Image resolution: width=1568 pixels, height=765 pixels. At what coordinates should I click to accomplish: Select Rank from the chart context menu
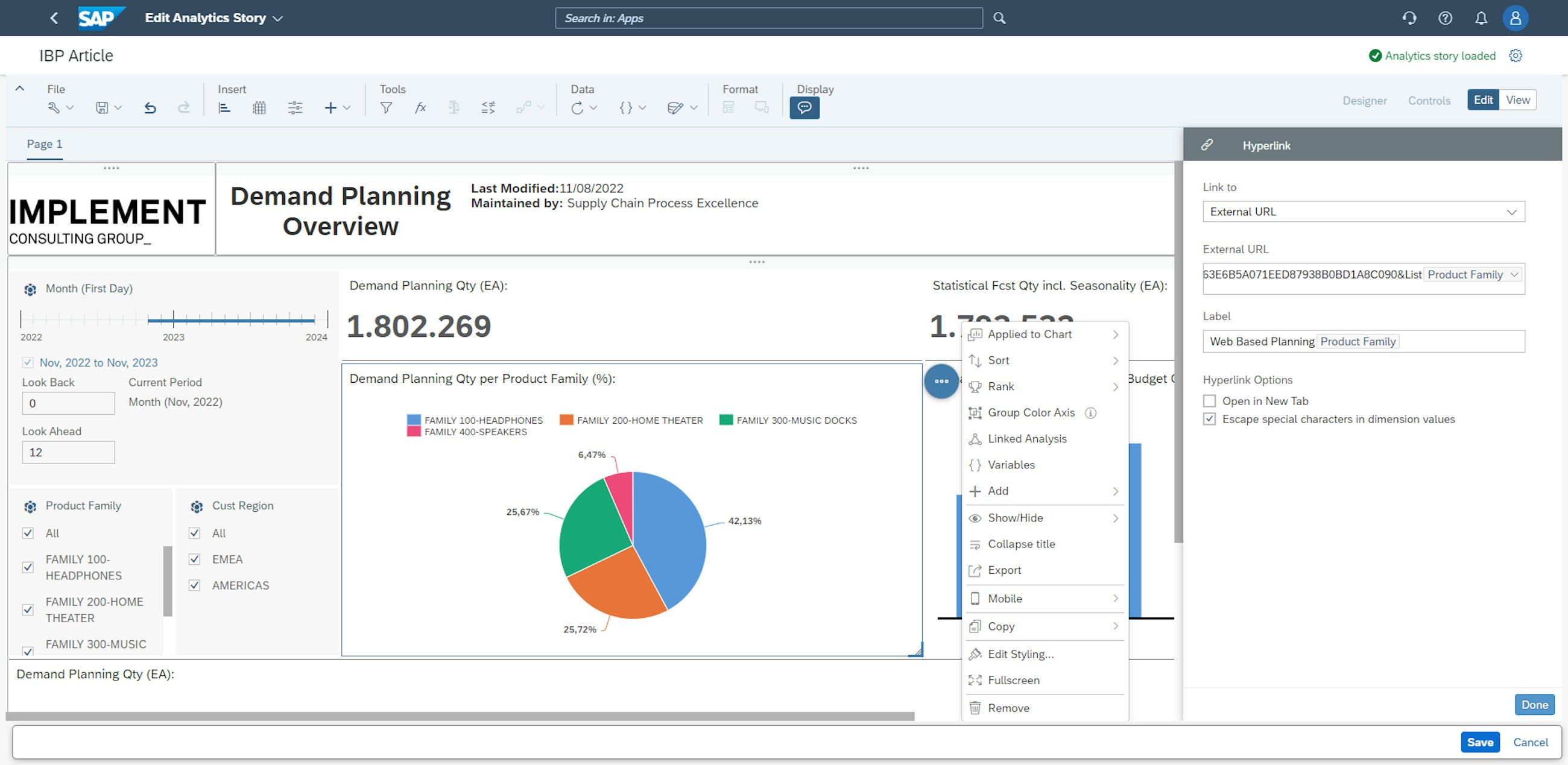pyautogui.click(x=1000, y=386)
